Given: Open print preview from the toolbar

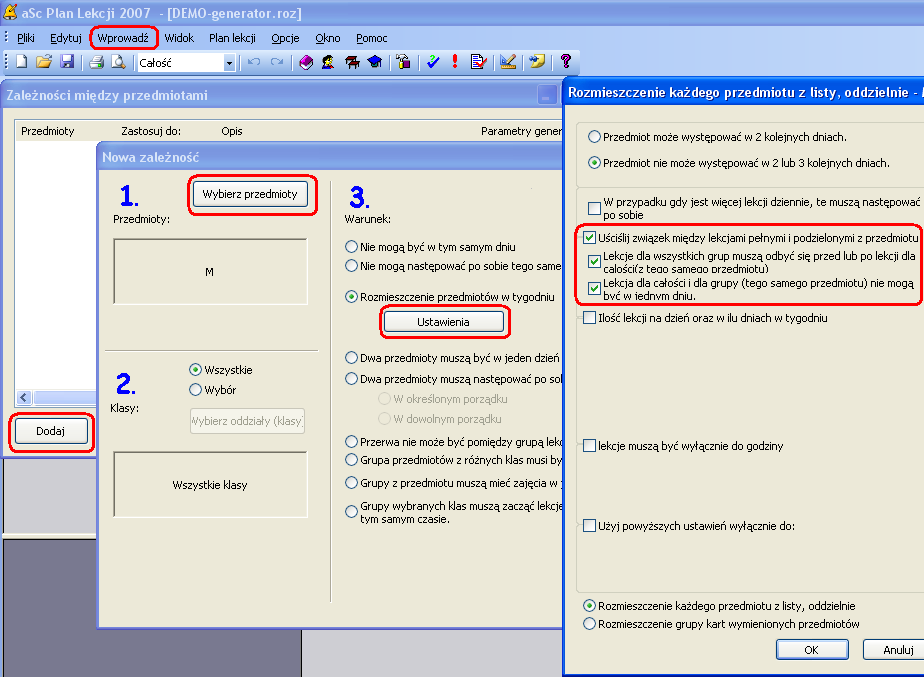Looking at the screenshot, I should click(119, 62).
